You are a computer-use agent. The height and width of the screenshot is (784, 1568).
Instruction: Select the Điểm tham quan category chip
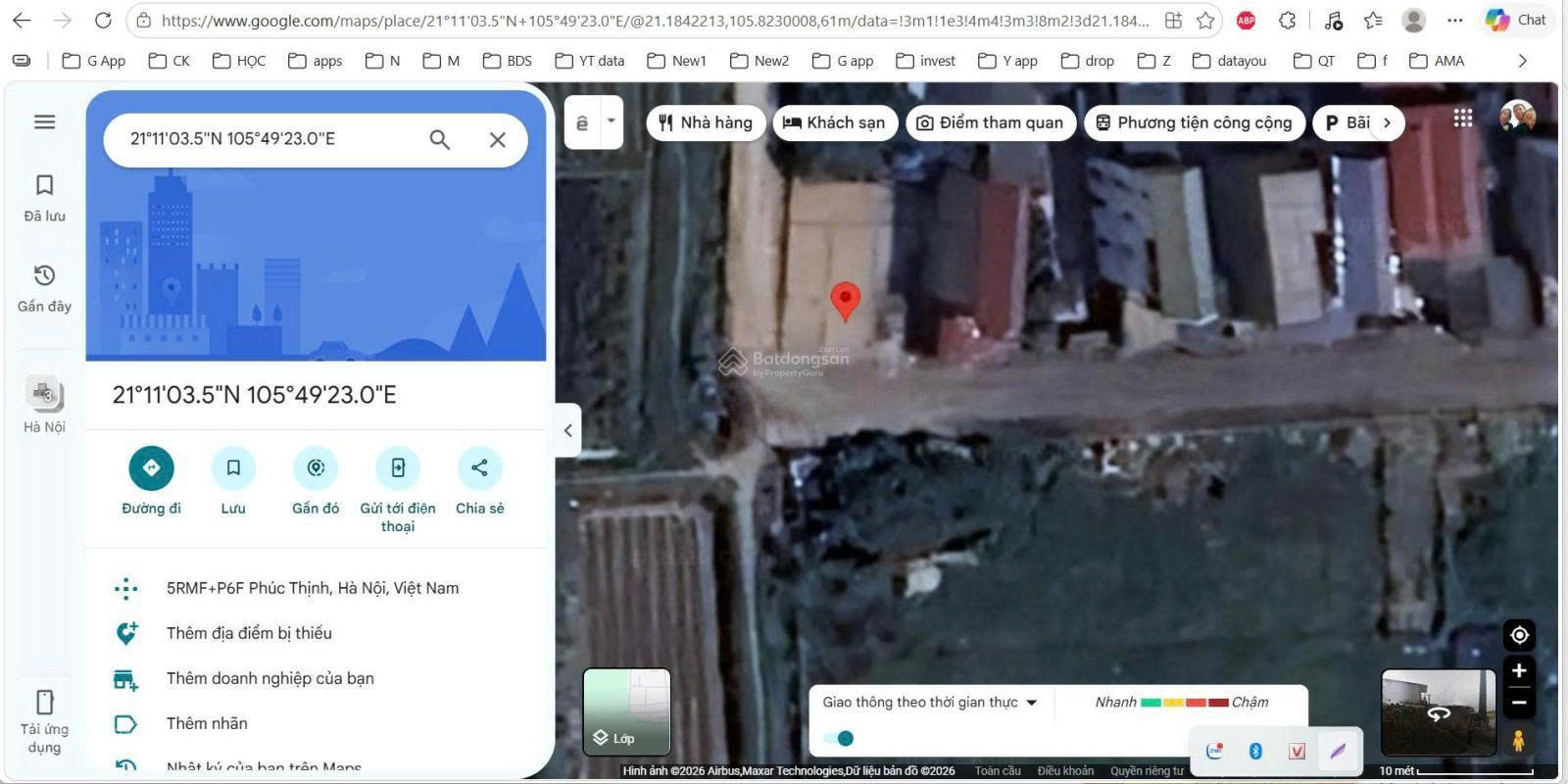[x=990, y=122]
